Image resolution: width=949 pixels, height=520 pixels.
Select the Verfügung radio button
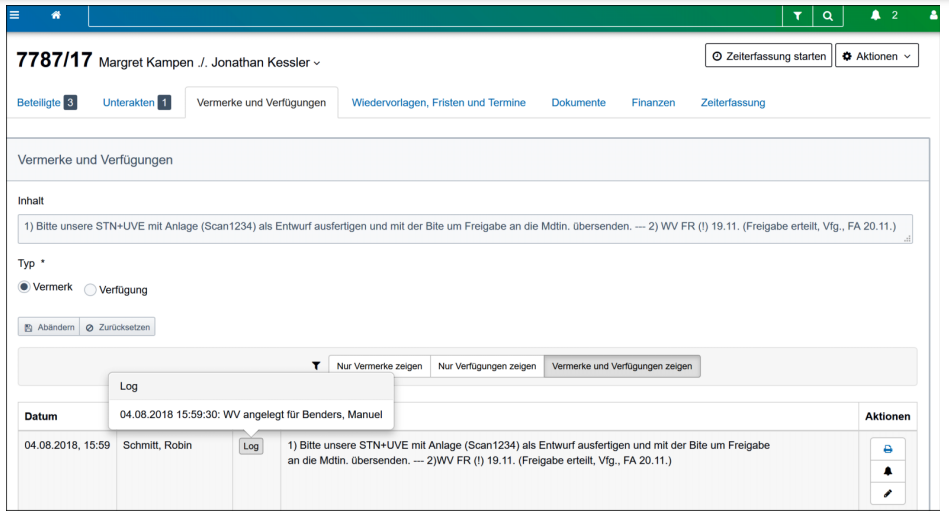click(x=91, y=290)
